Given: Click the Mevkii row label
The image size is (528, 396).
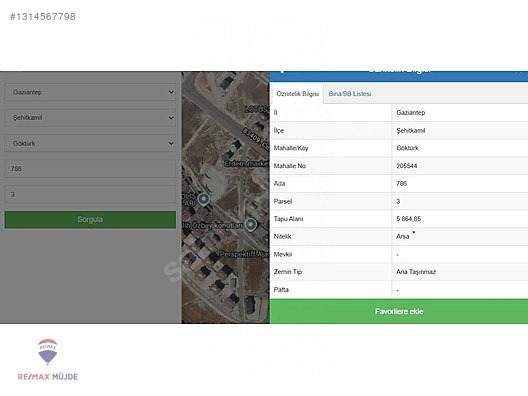Looking at the screenshot, I should [283, 254].
